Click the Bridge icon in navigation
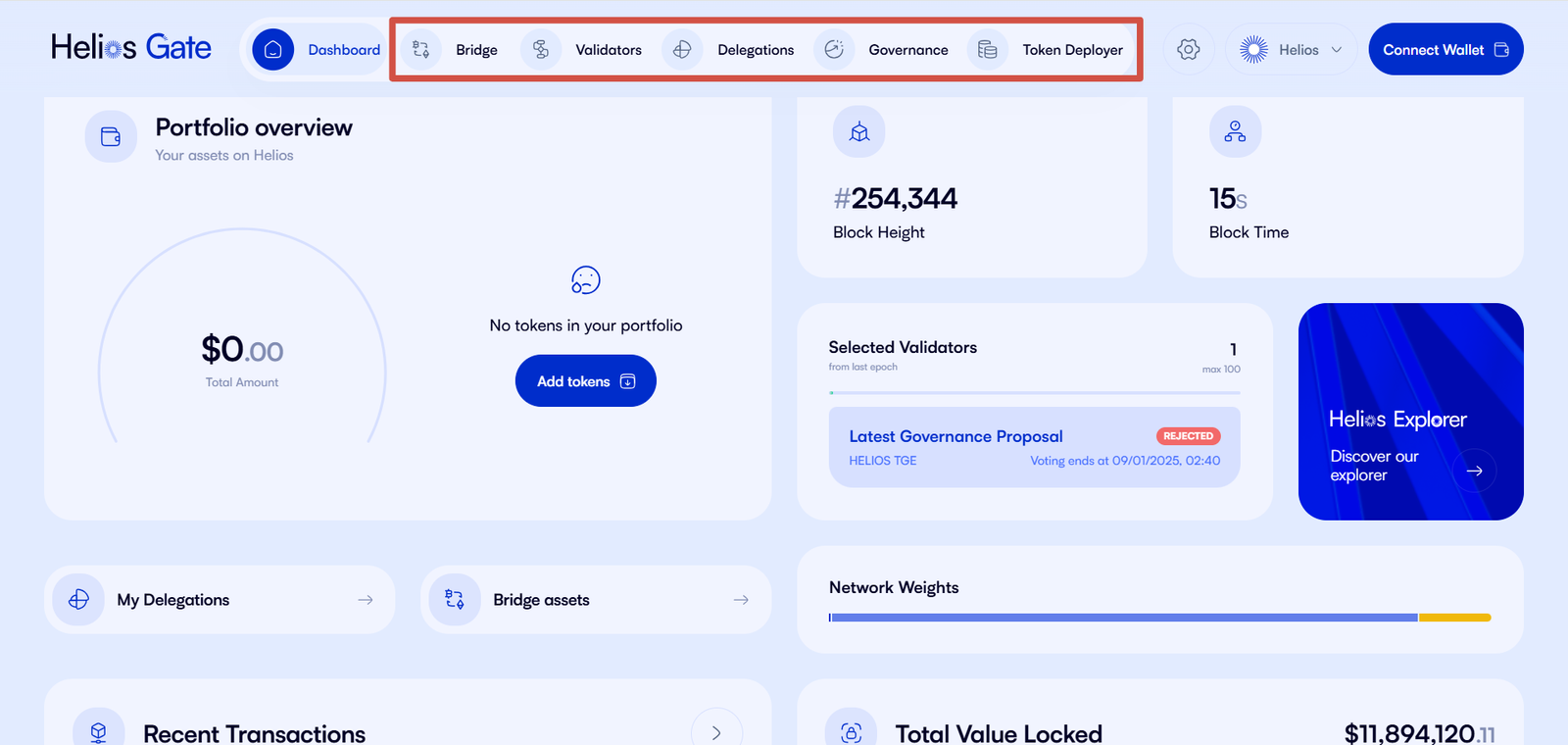This screenshot has height=745, width=1568. [x=421, y=50]
